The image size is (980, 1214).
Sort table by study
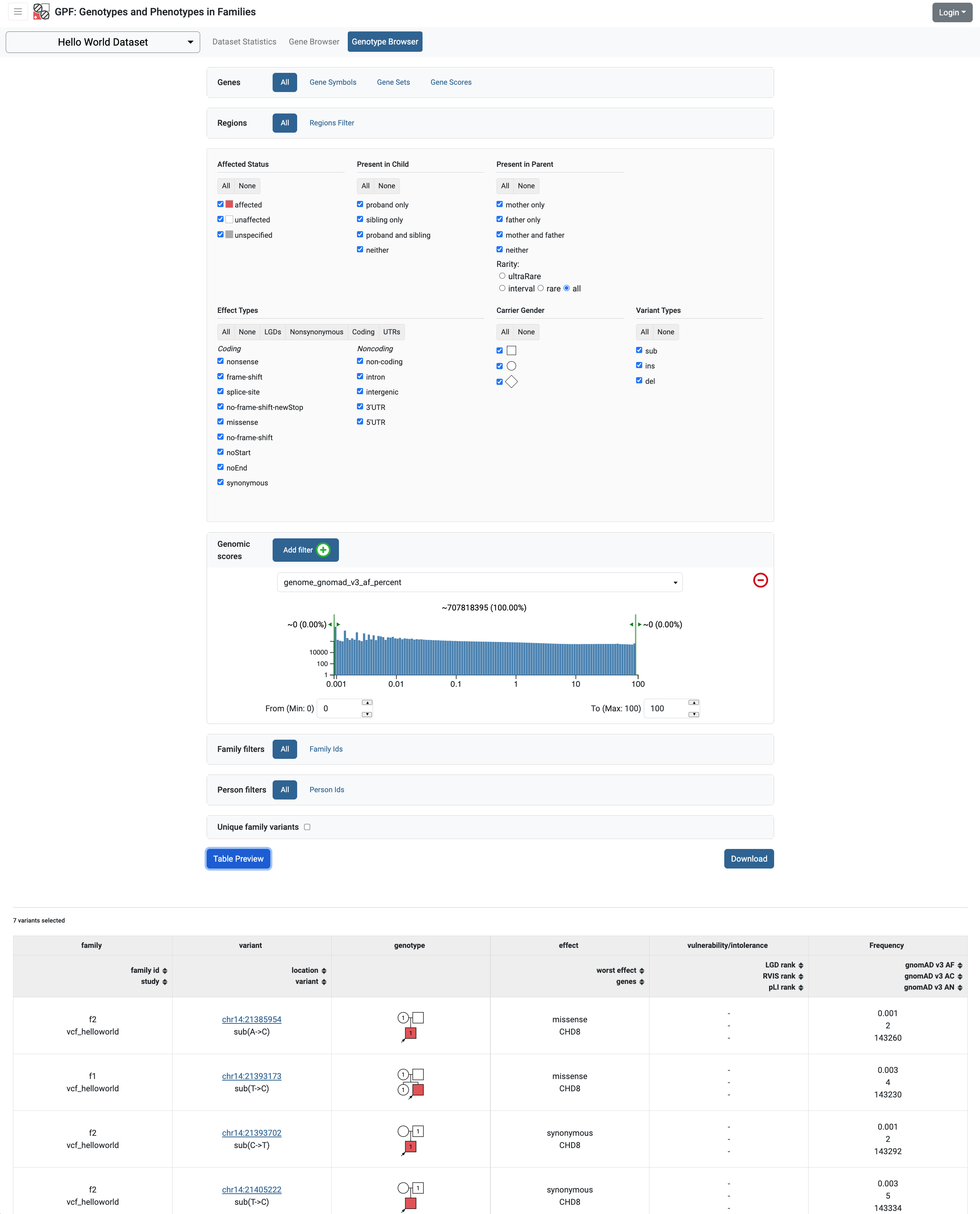point(165,982)
